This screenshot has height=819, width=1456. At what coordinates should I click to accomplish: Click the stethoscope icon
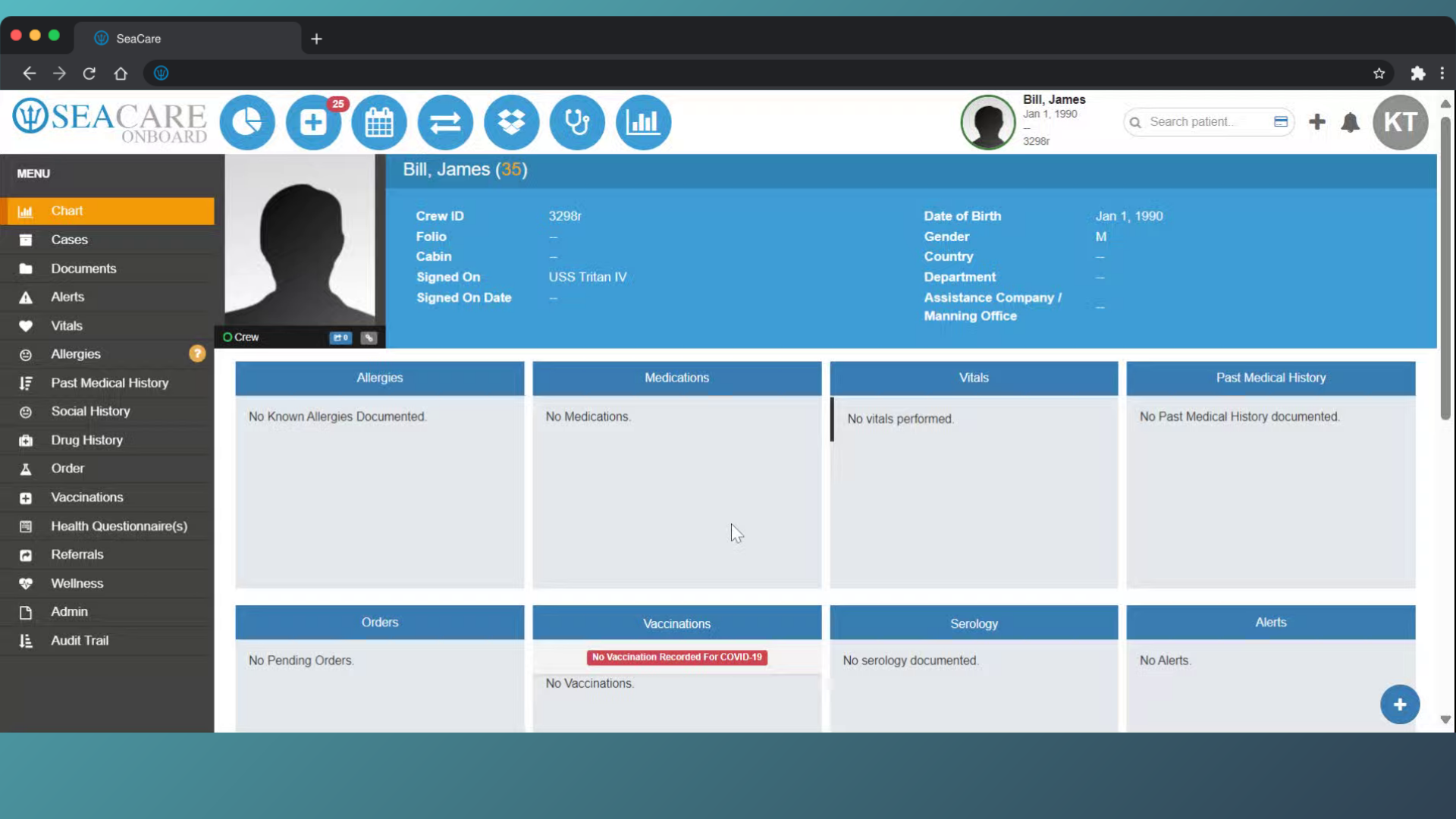pos(577,122)
